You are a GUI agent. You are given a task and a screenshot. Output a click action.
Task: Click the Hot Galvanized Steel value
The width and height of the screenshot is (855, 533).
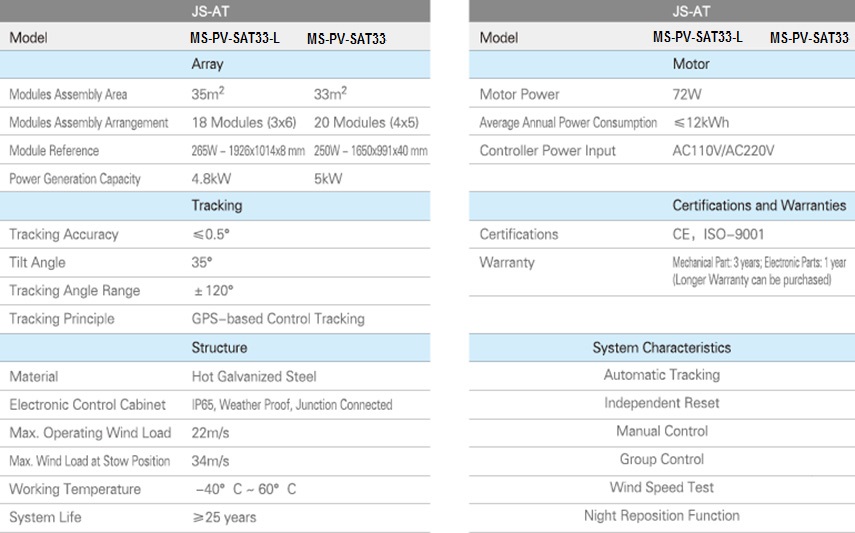click(x=254, y=377)
